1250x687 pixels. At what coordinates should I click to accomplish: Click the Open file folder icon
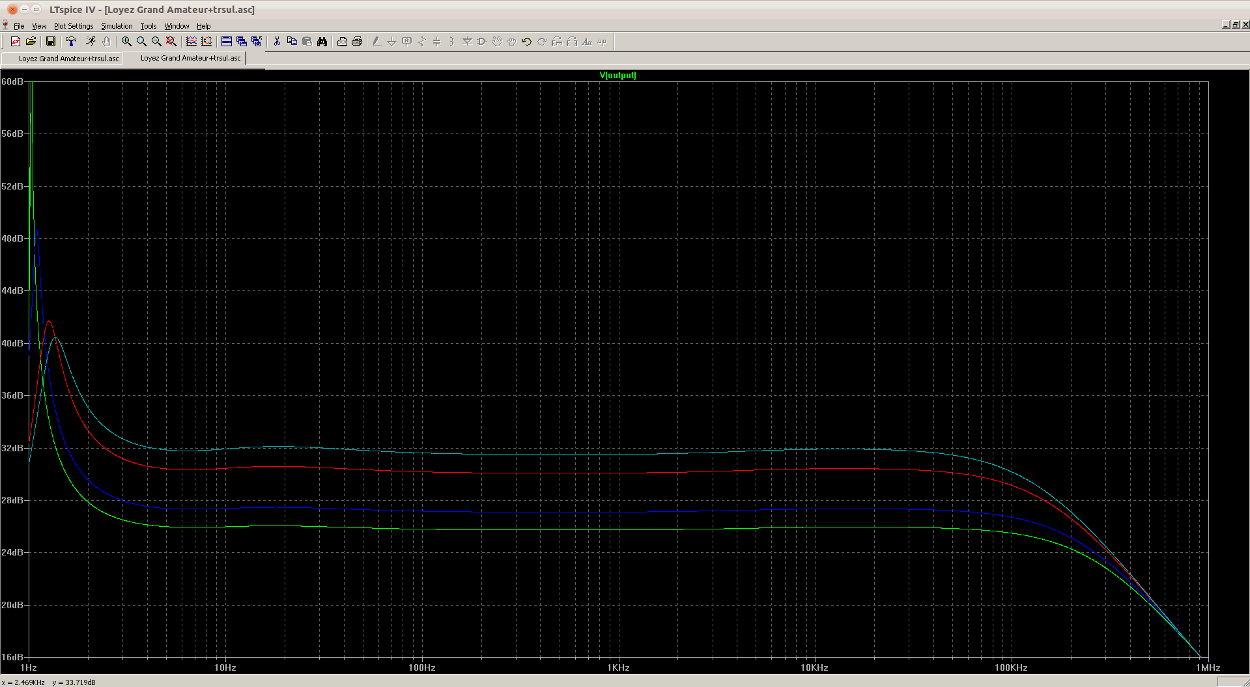31,41
